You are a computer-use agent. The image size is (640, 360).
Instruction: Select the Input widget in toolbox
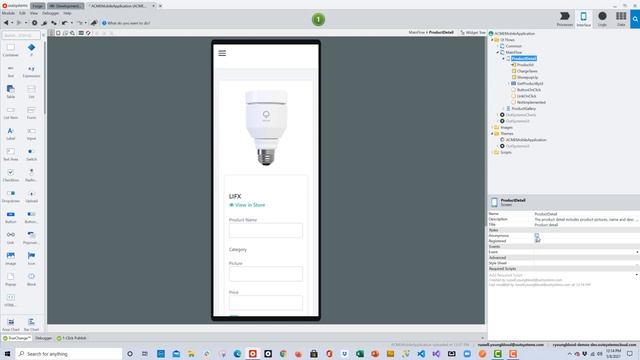point(31,134)
